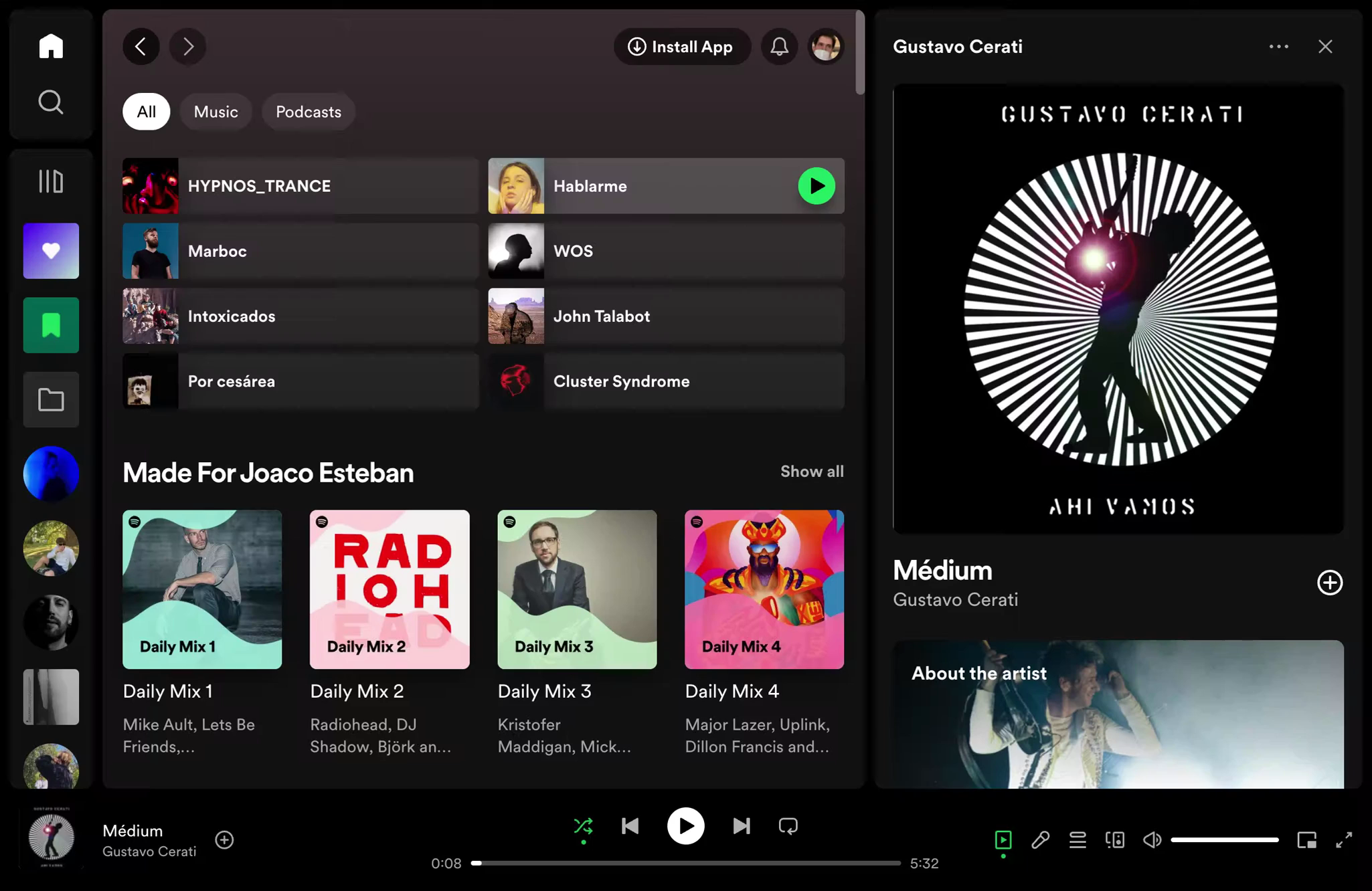
Task: Open Daily Mix 3 cover
Action: coord(577,589)
